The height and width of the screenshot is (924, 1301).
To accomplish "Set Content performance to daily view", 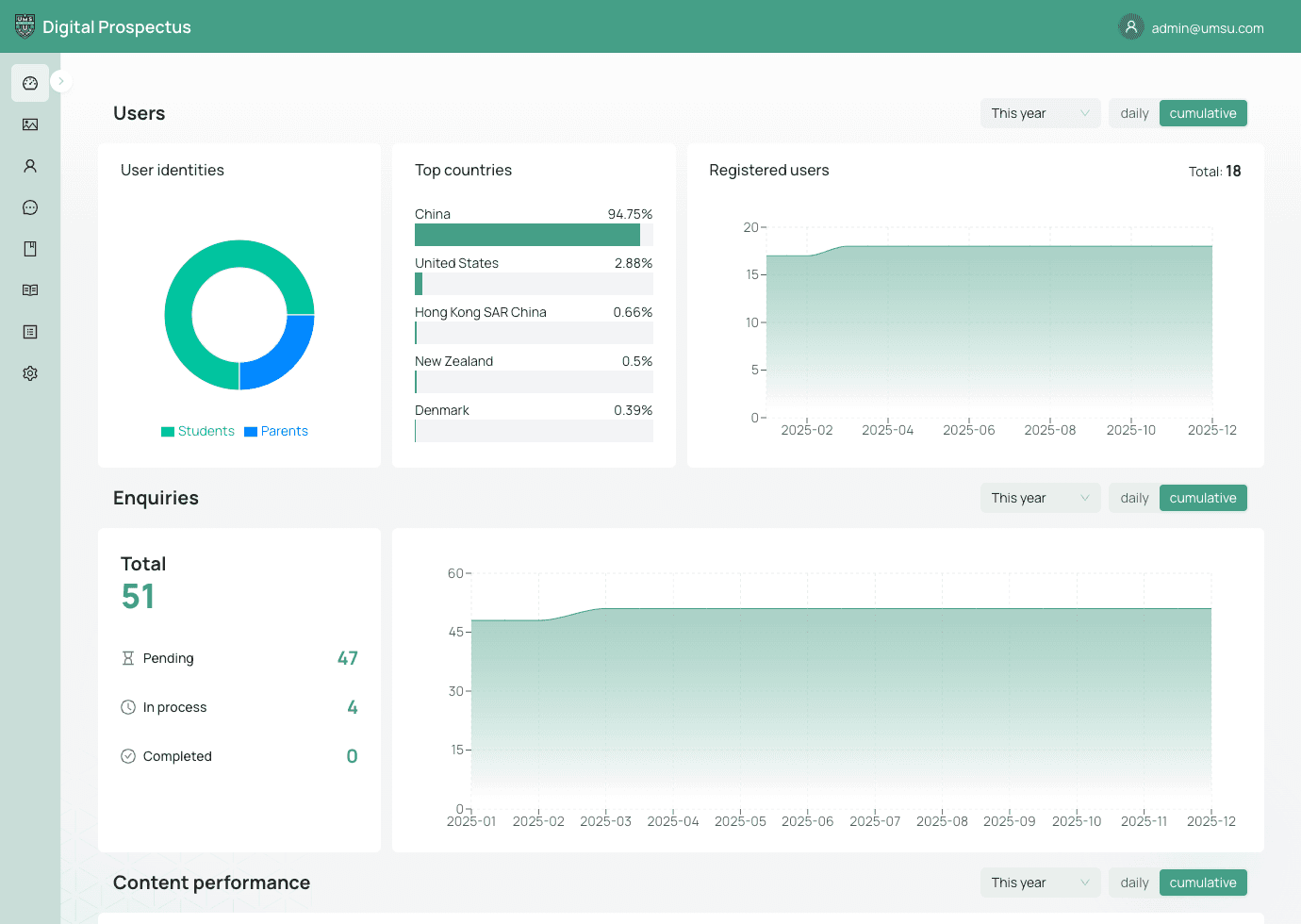I will (1134, 883).
